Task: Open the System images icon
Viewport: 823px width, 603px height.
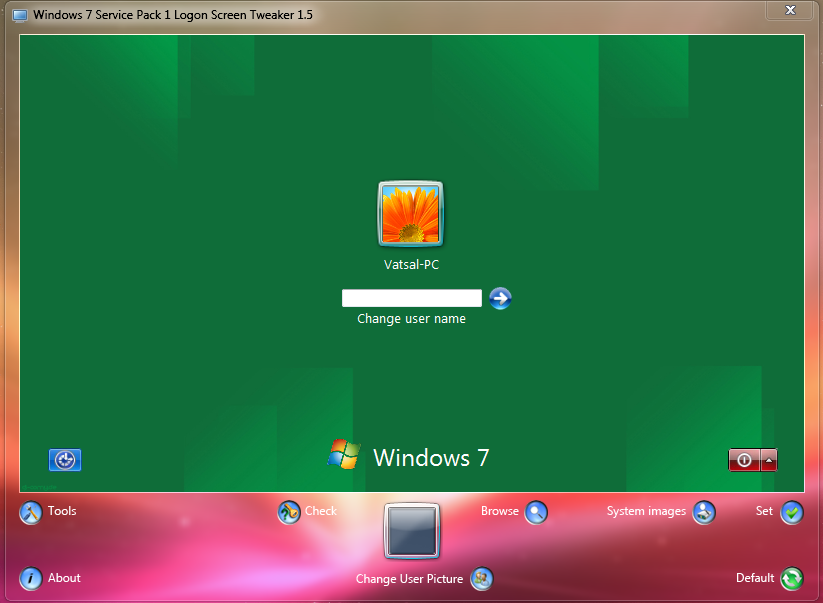Action: click(703, 512)
